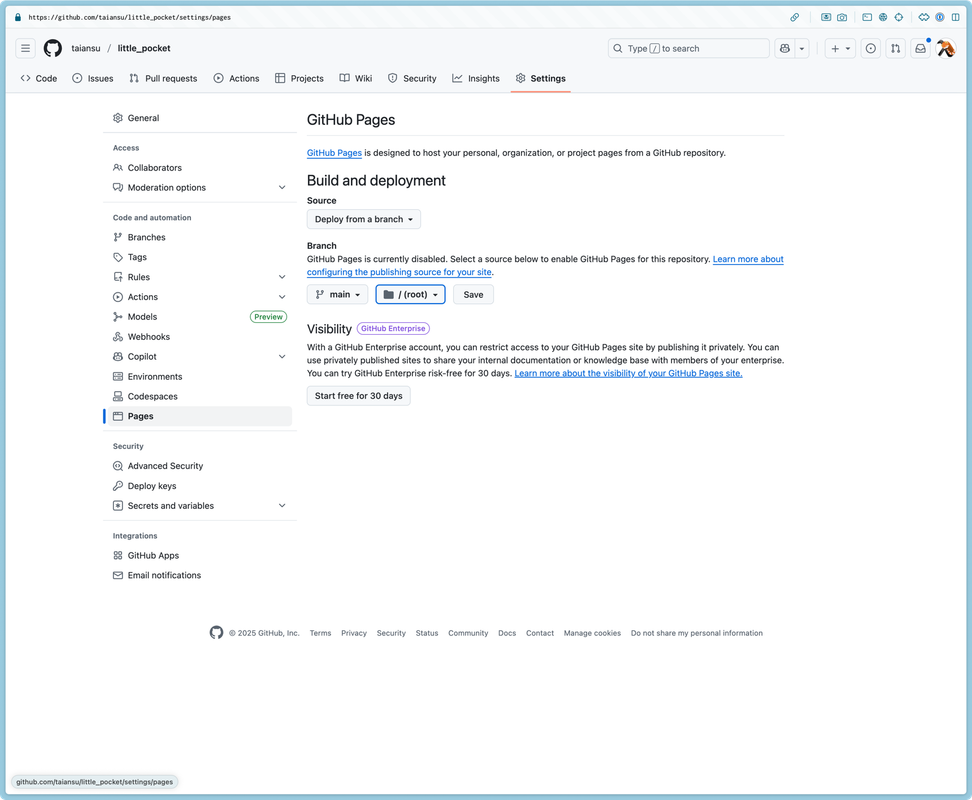Open GitHub Copilot chat icon
The width and height of the screenshot is (972, 800).
pyautogui.click(x=785, y=48)
